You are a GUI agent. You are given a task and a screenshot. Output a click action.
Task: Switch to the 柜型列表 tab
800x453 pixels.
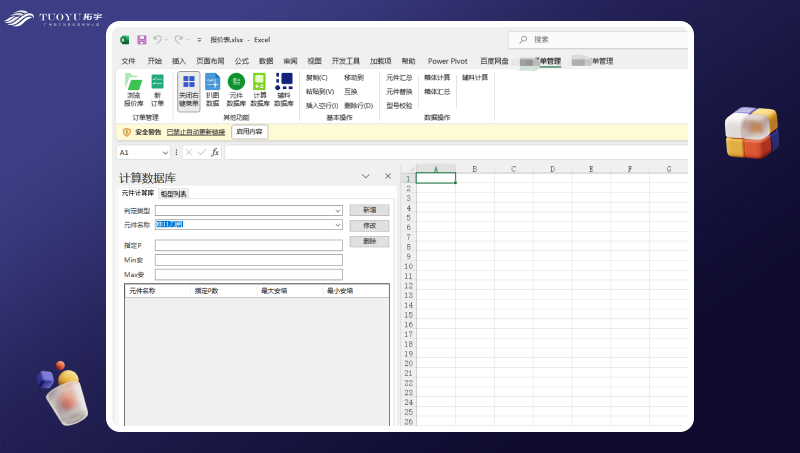pyautogui.click(x=173, y=193)
